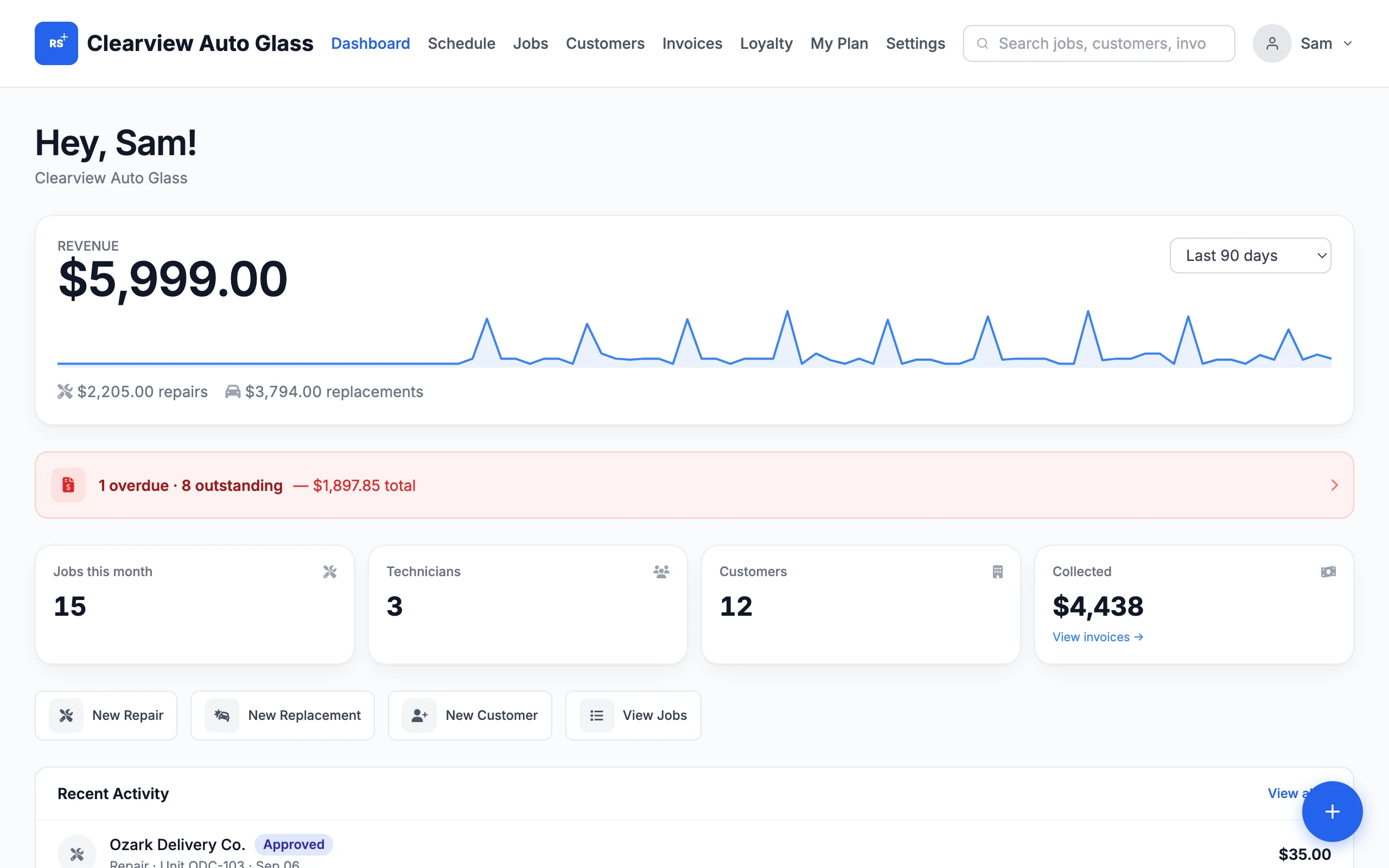Click the New Repair button
Viewport: 1389px width, 868px height.
(106, 716)
